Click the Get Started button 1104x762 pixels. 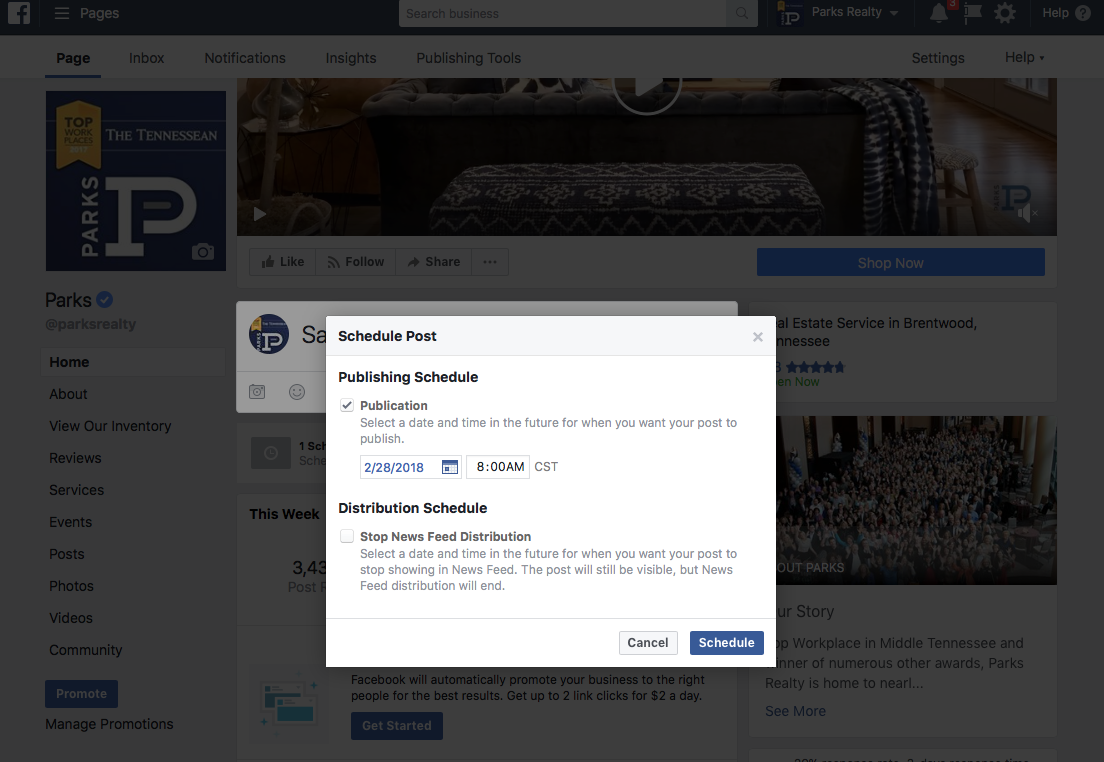coord(396,726)
